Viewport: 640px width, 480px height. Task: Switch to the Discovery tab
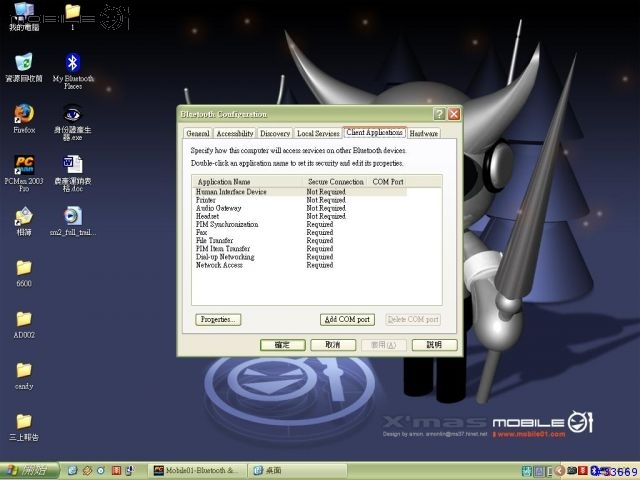[275, 133]
